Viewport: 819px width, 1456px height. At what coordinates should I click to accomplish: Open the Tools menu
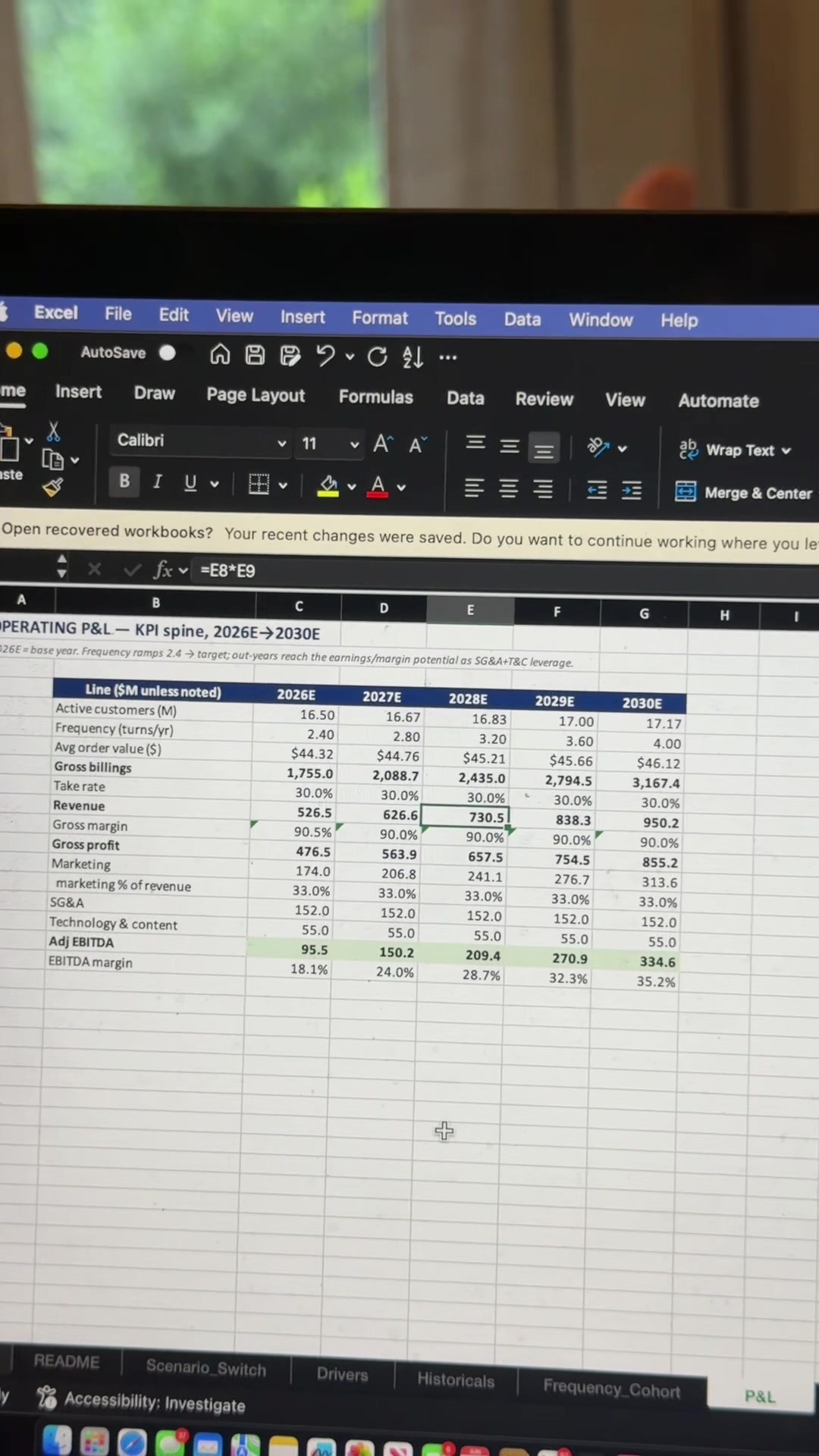[455, 318]
